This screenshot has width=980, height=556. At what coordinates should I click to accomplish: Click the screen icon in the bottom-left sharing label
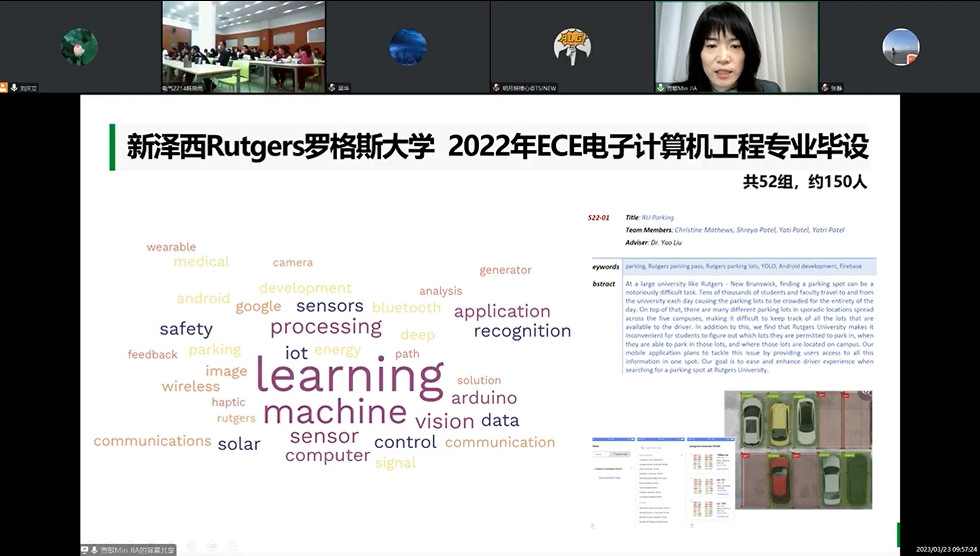85,549
